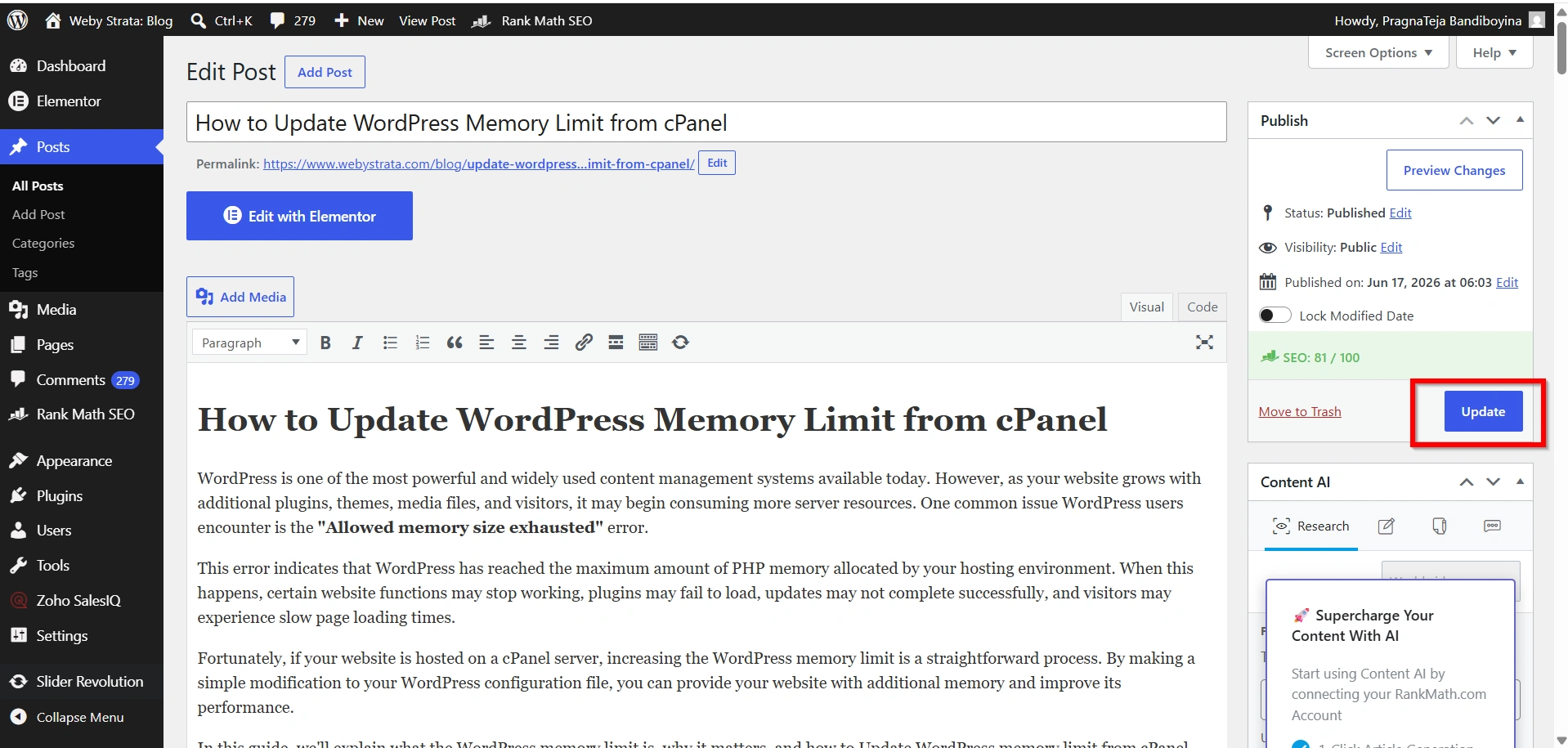Image resolution: width=1568 pixels, height=748 pixels.
Task: Open the Paragraph format dropdown
Action: (x=249, y=343)
